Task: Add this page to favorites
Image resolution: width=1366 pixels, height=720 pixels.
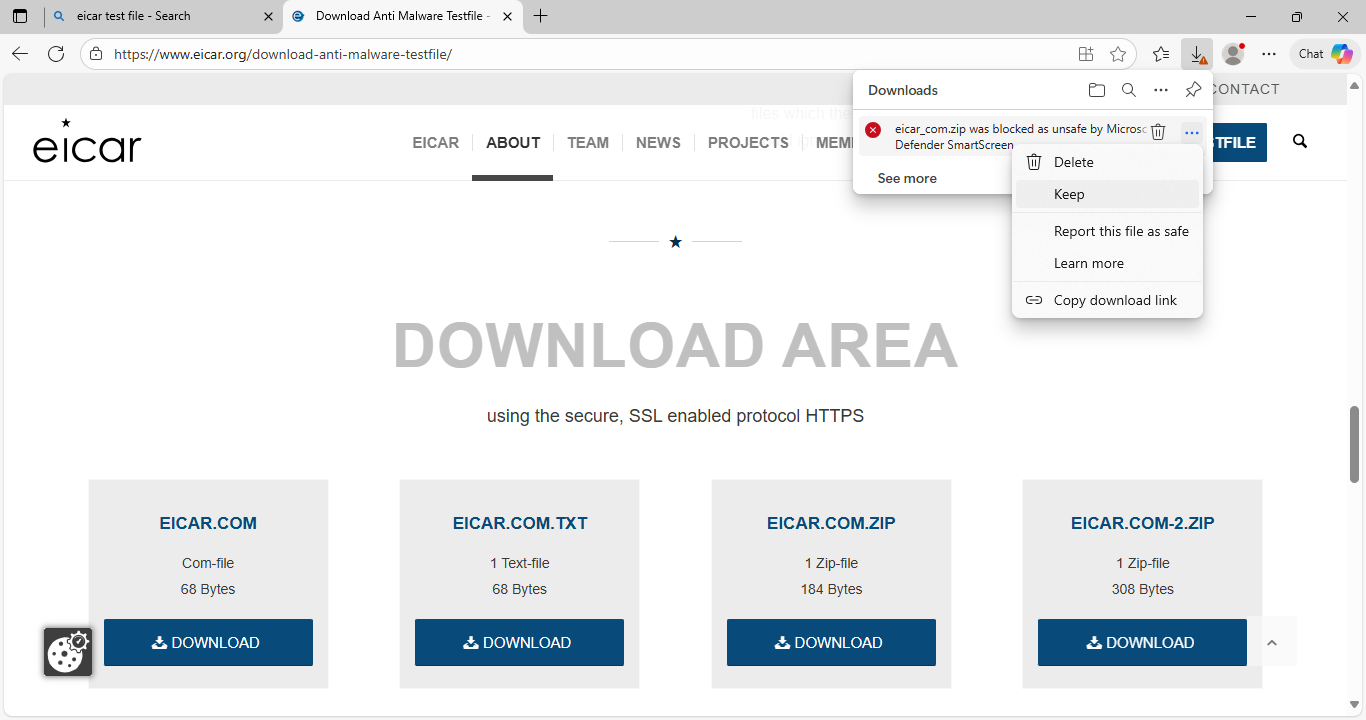Action: pos(1118,54)
